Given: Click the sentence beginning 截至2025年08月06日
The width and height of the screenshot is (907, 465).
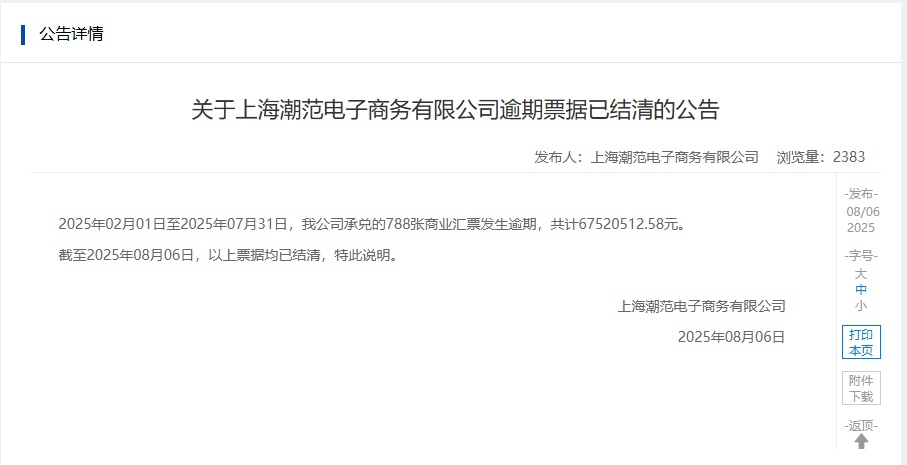Looking at the screenshot, I should click(x=230, y=255).
